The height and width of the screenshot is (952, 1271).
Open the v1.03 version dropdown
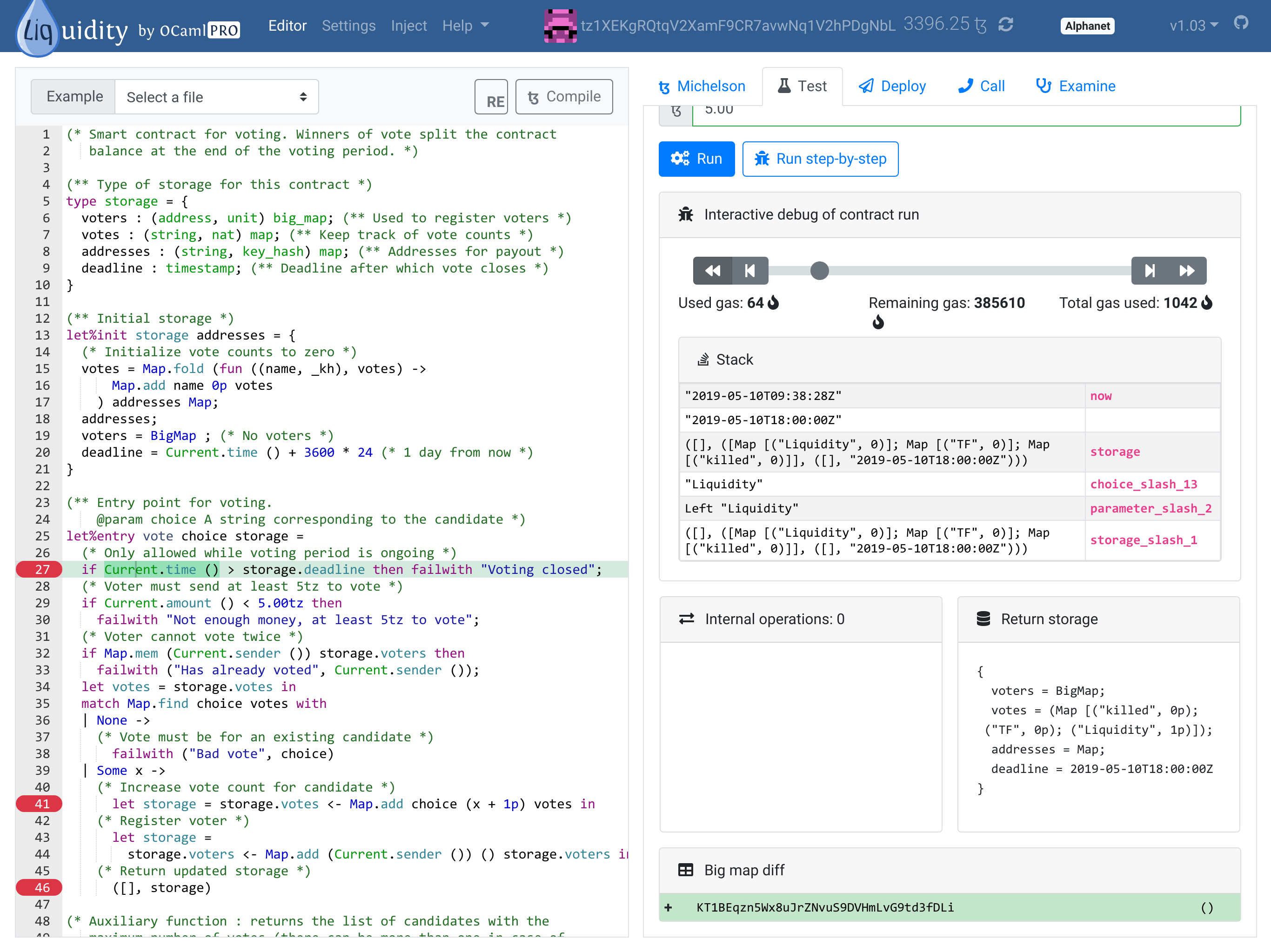(1193, 26)
